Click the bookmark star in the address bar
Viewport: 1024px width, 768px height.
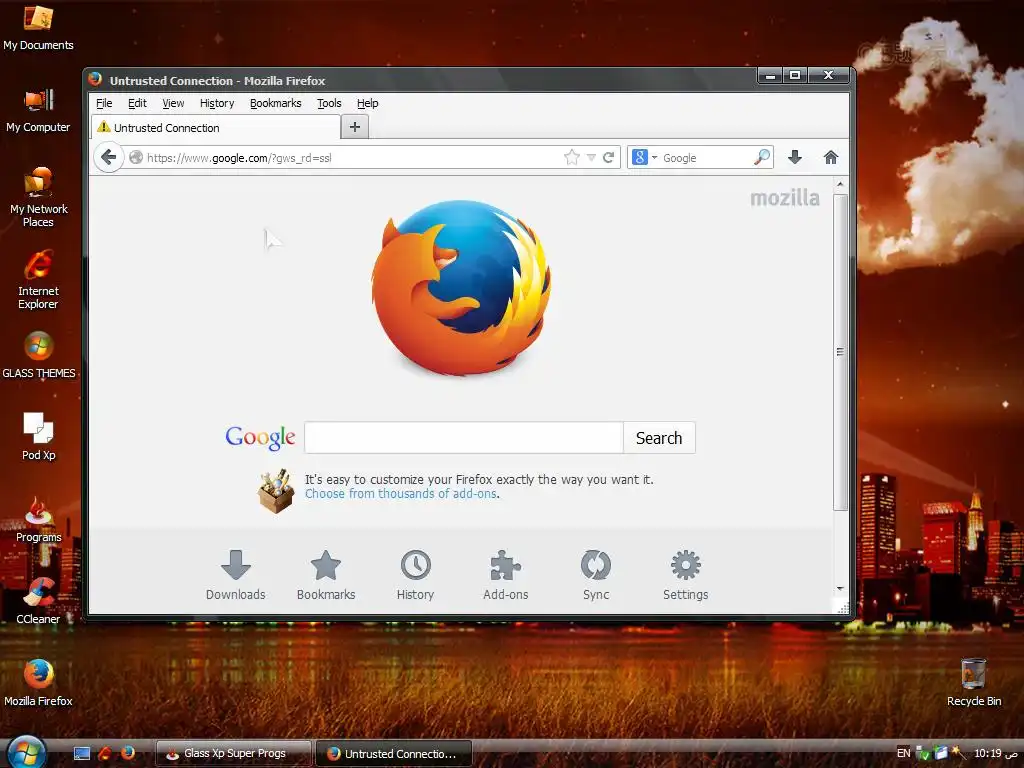571,157
